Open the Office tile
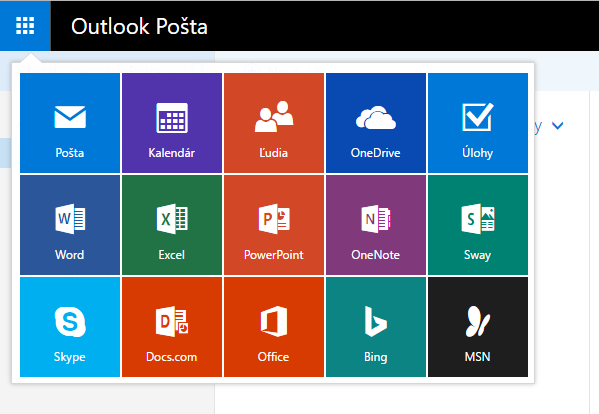The image size is (599, 414). click(274, 327)
